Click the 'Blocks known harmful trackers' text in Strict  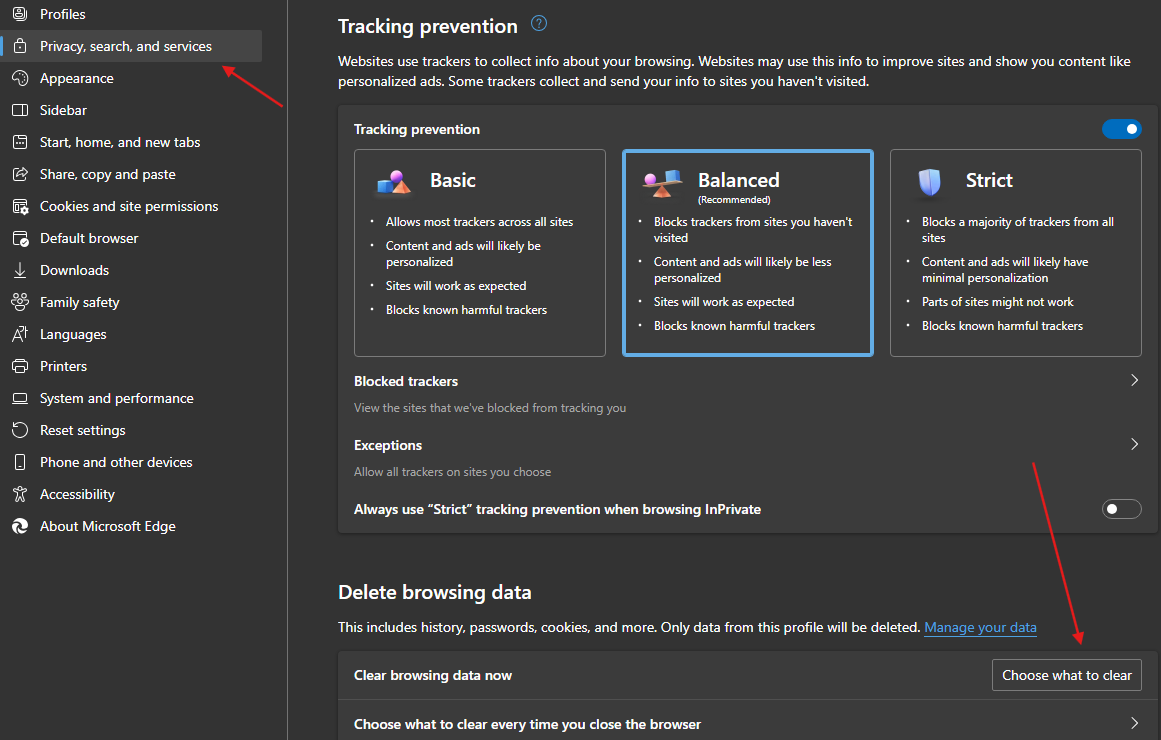[x=1002, y=325]
